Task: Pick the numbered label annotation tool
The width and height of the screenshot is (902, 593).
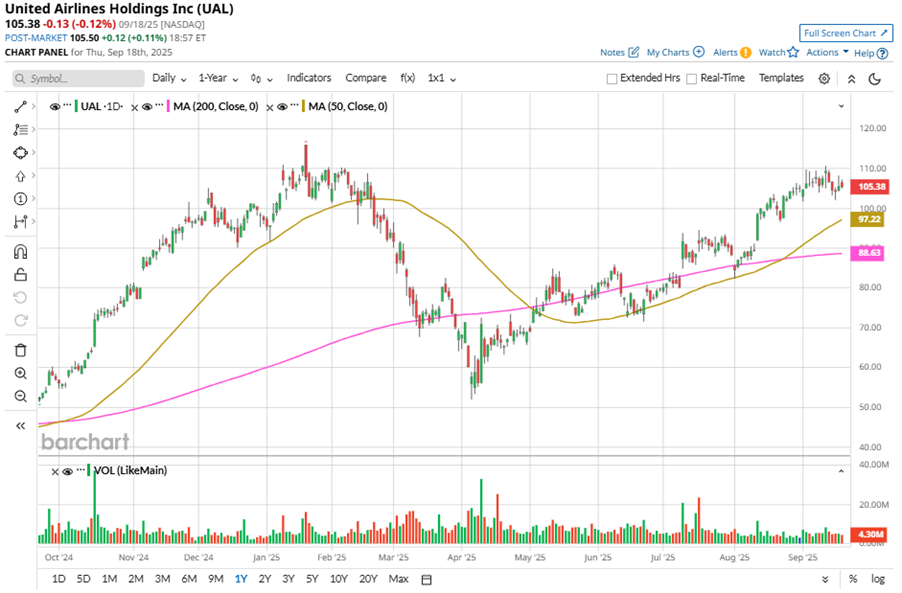Action: (x=20, y=198)
